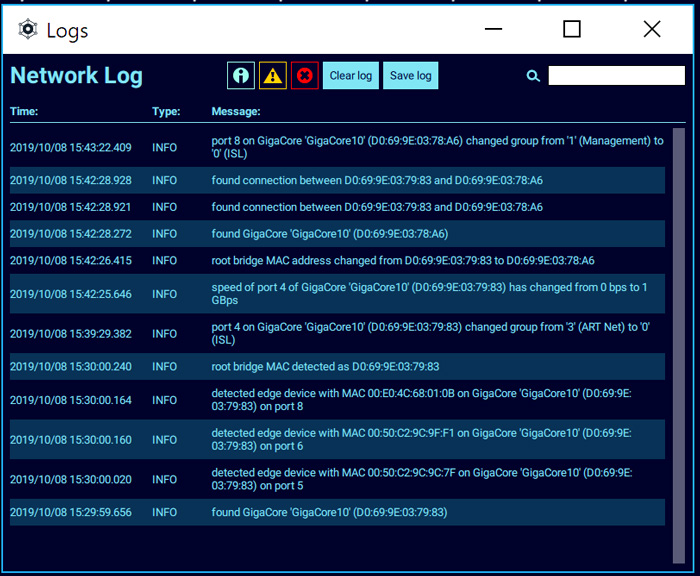Click INFO type in 15:39:29.382 row

pos(164,334)
